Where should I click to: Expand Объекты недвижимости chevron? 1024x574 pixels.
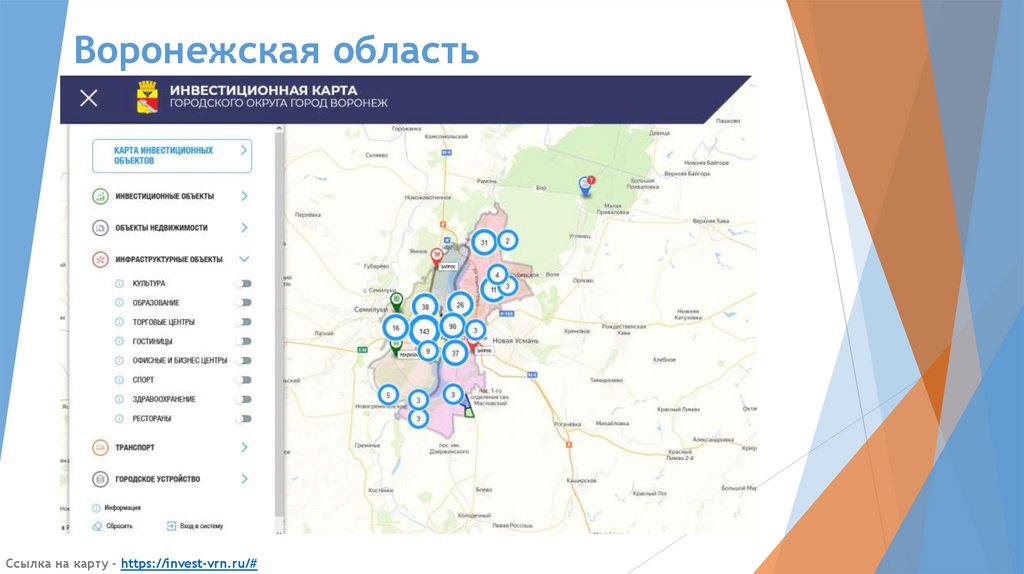pyautogui.click(x=244, y=228)
